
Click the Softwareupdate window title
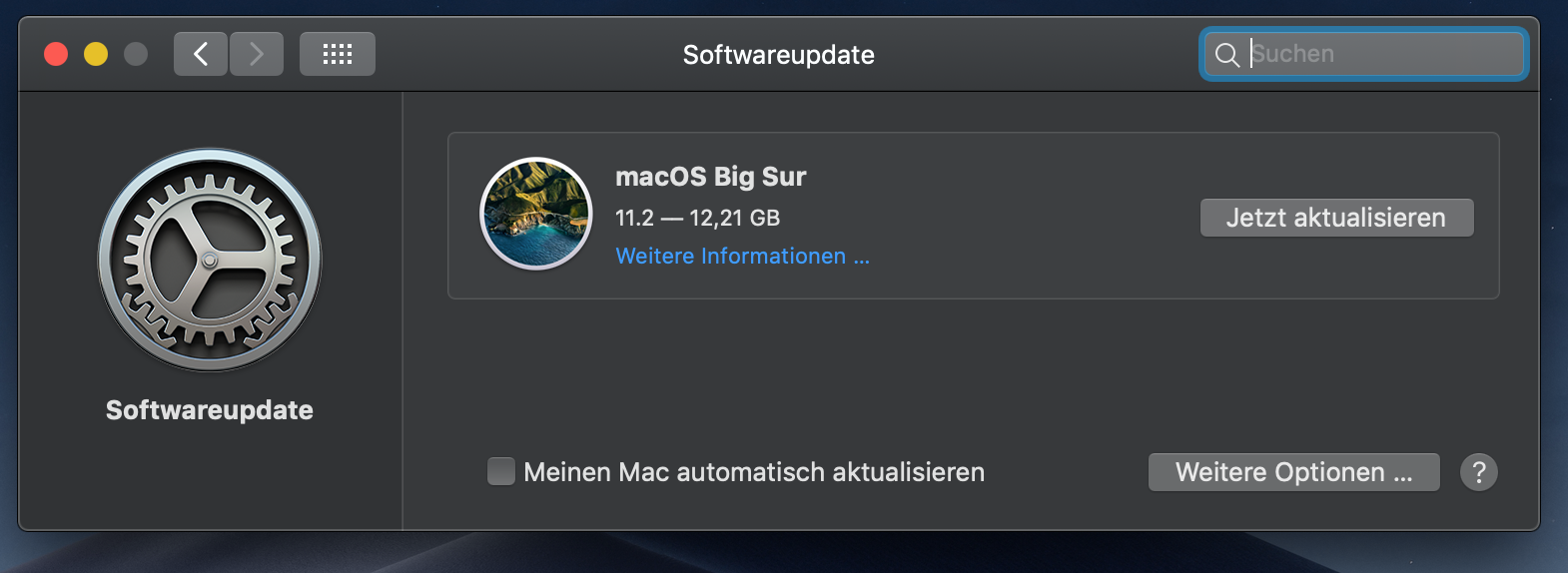[778, 55]
